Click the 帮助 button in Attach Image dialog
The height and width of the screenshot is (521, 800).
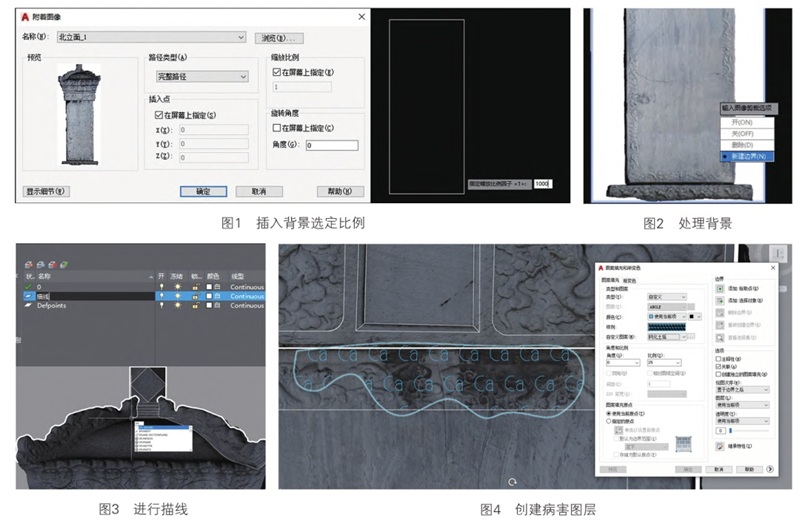click(x=340, y=191)
